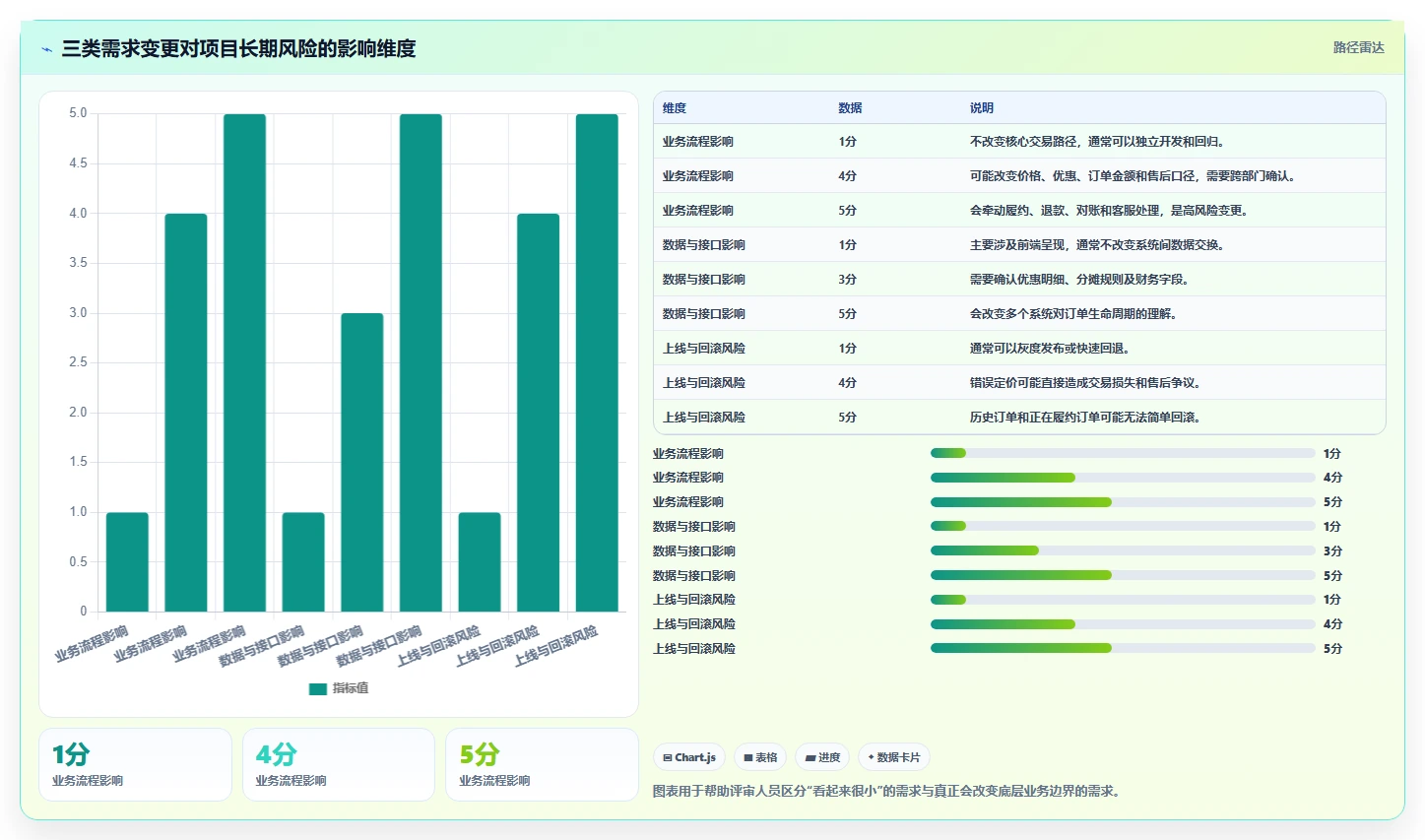Image resolution: width=1425 pixels, height=840 pixels.
Task: Select the row 会牵动履约、退款、对账和客服处理
Action: click(x=1019, y=210)
